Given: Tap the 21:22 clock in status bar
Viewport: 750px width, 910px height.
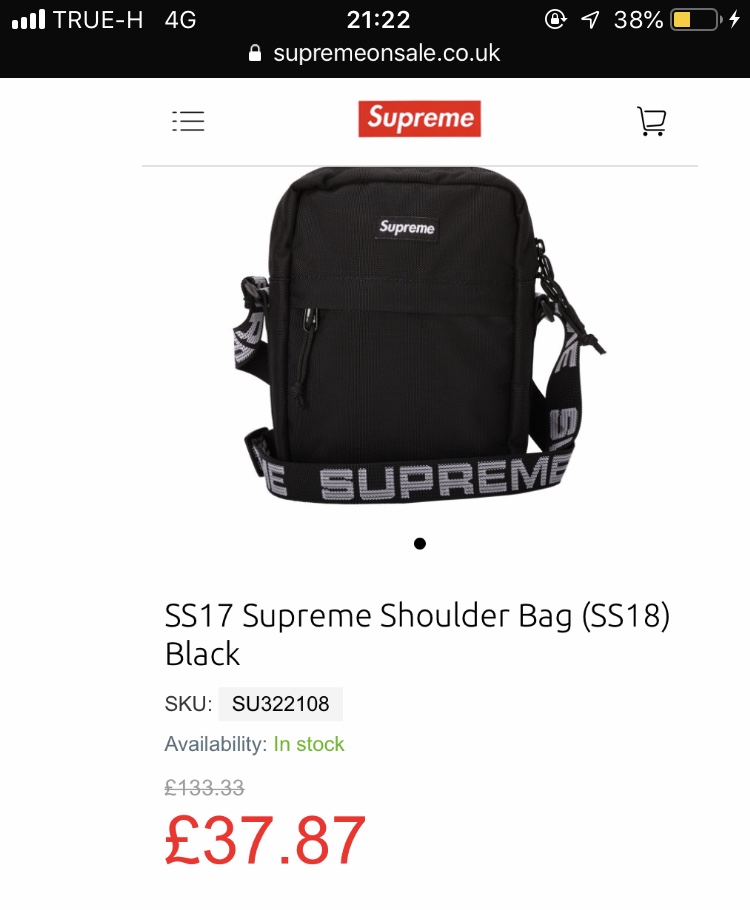Looking at the screenshot, I should (378, 20).
